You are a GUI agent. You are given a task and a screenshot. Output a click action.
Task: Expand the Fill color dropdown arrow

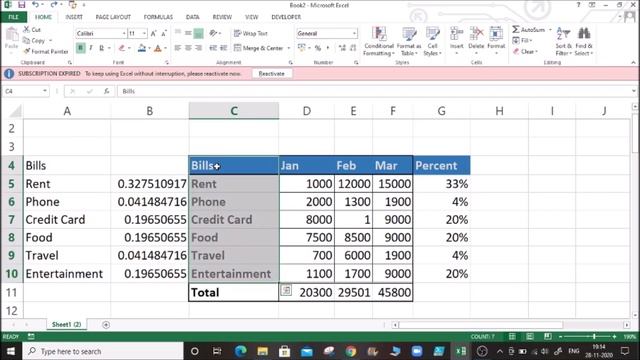point(149,48)
